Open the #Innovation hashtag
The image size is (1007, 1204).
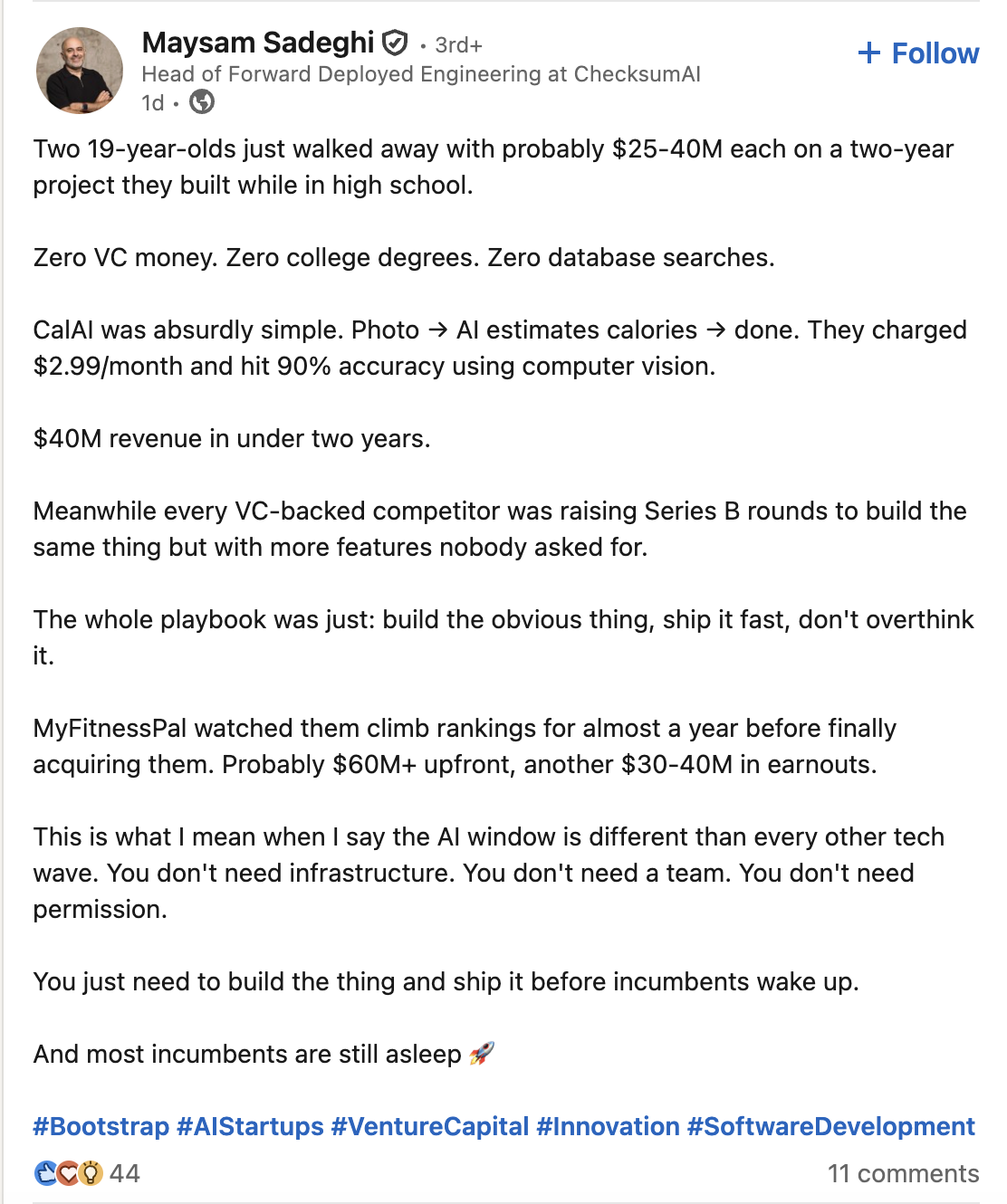point(608,1126)
